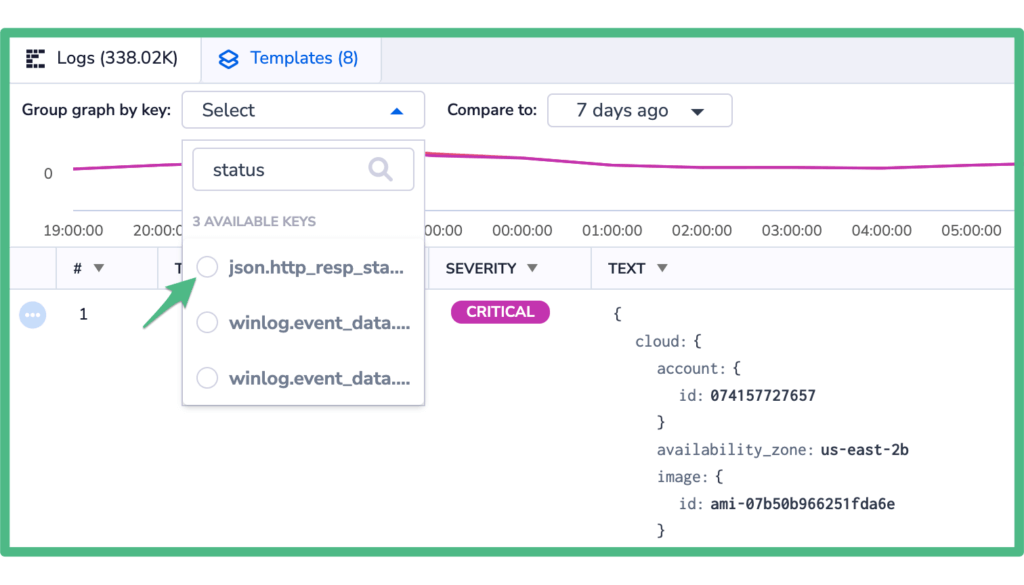Viewport: 1024px width, 585px height.
Task: Open the Group graph by key dropdown
Action: coord(303,110)
